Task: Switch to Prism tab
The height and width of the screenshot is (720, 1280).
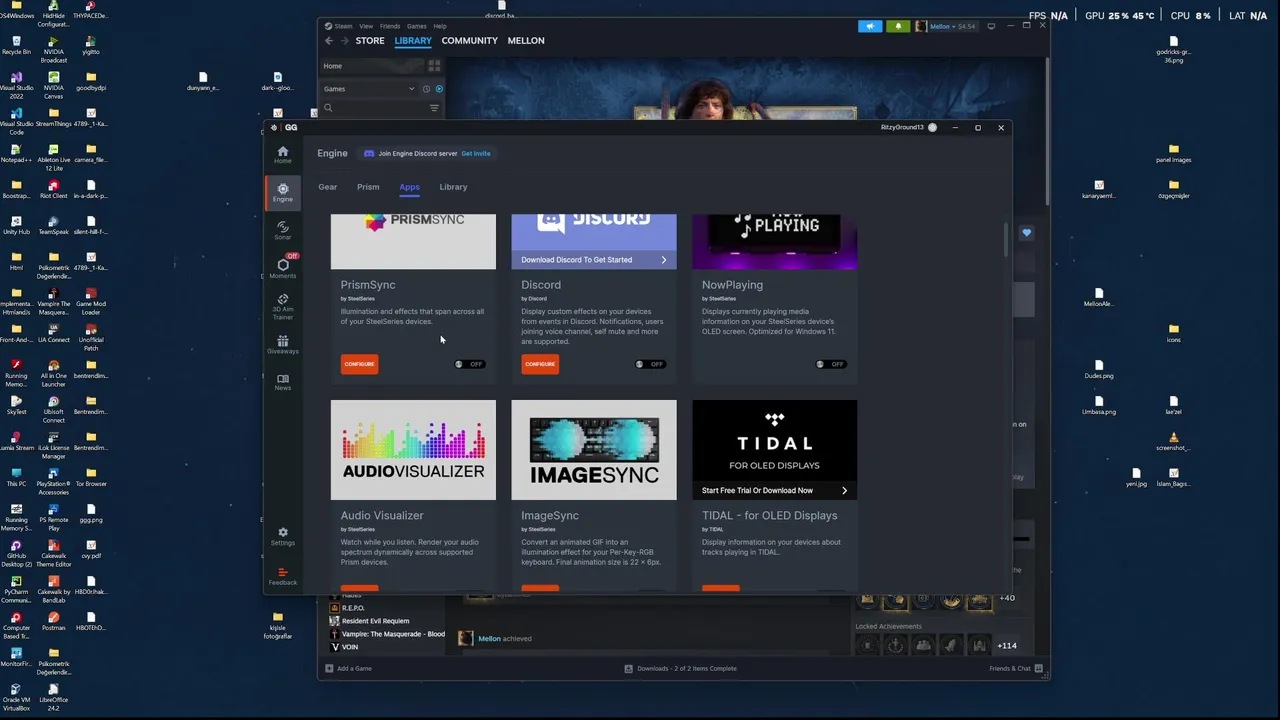Action: coord(368,187)
